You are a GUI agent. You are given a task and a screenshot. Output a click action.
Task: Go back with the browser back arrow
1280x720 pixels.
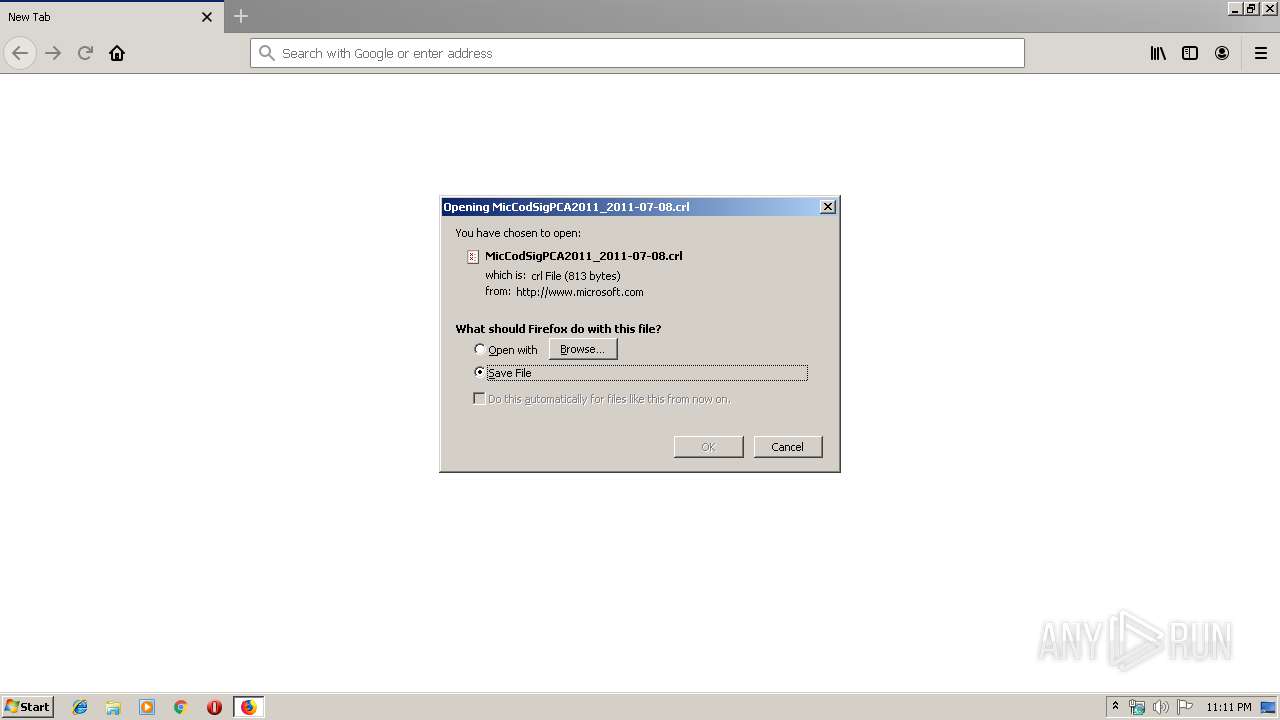20,53
